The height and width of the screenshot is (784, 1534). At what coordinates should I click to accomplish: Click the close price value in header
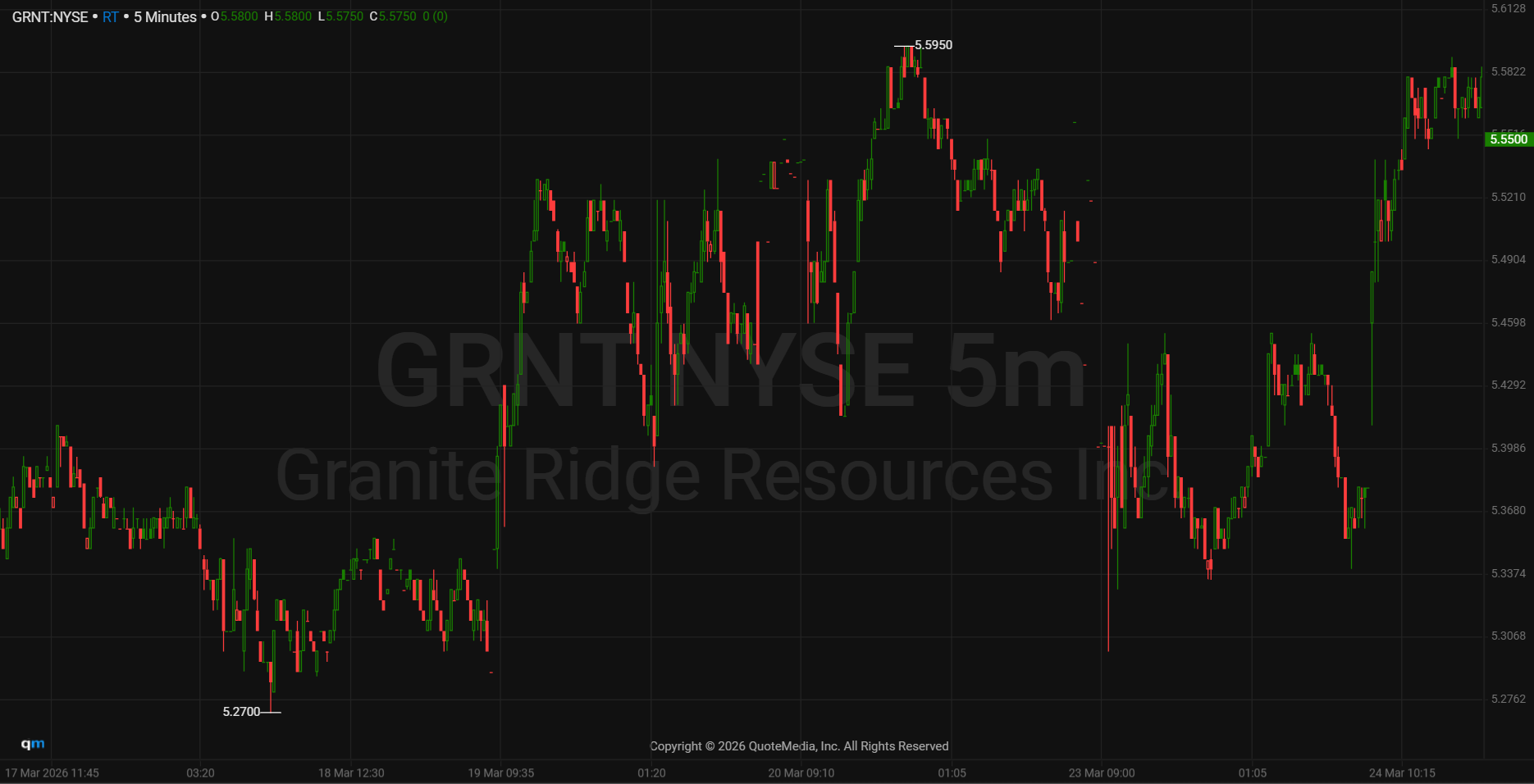398,17
